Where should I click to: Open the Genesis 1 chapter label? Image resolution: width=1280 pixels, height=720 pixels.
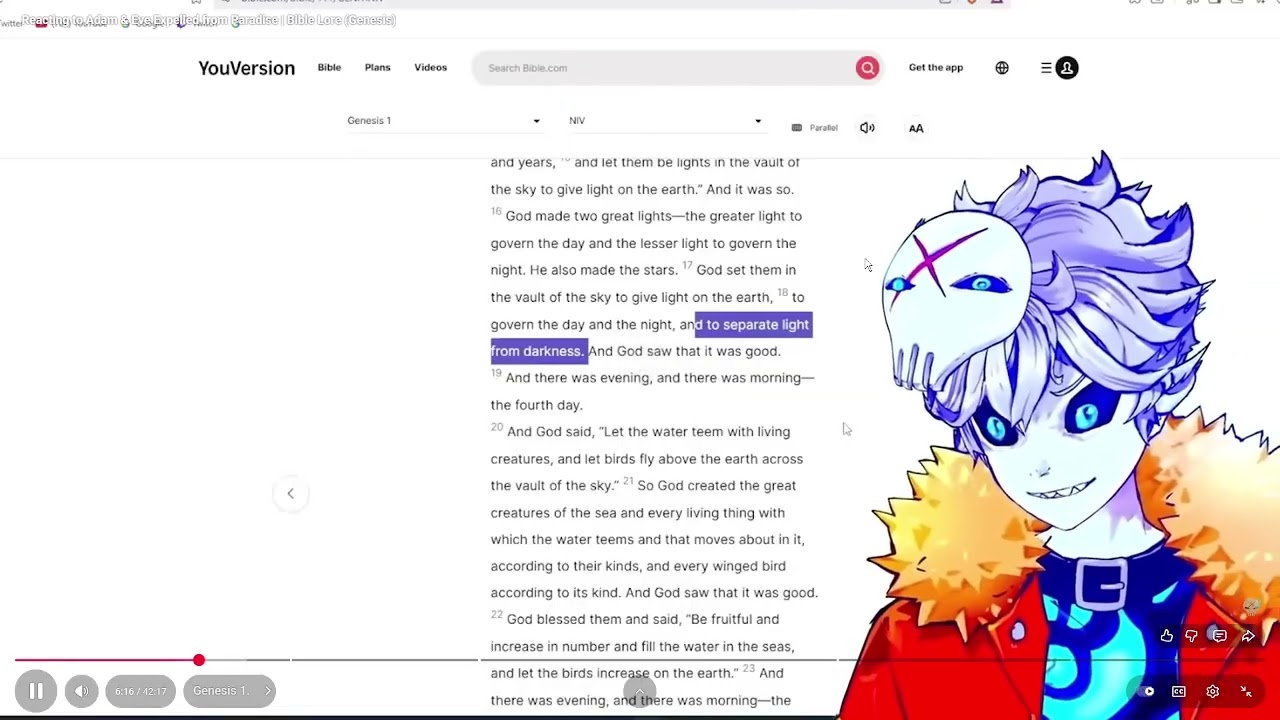click(x=229, y=691)
